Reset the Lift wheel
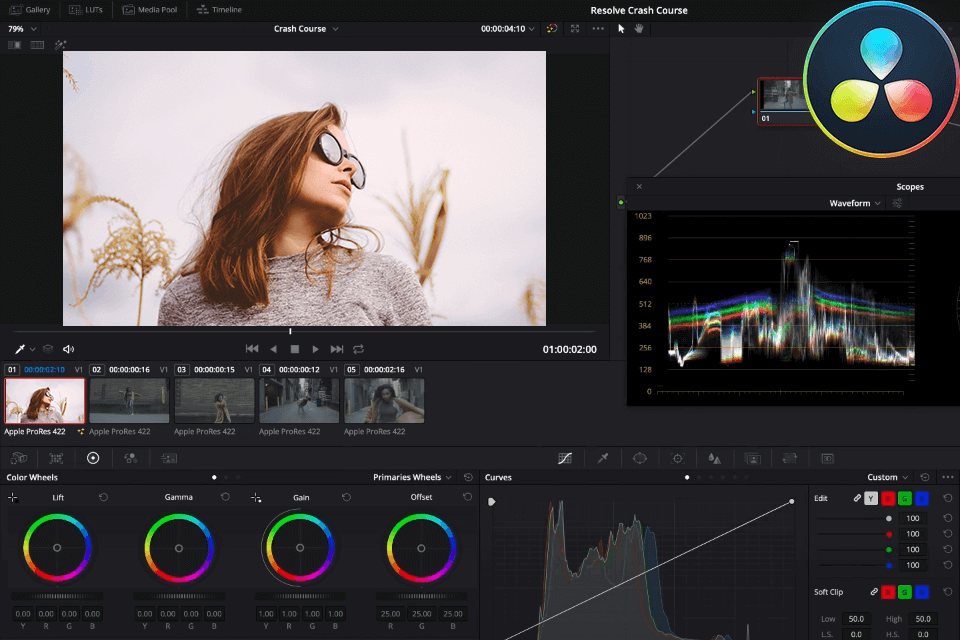The width and height of the screenshot is (960, 640). pyautogui.click(x=103, y=497)
